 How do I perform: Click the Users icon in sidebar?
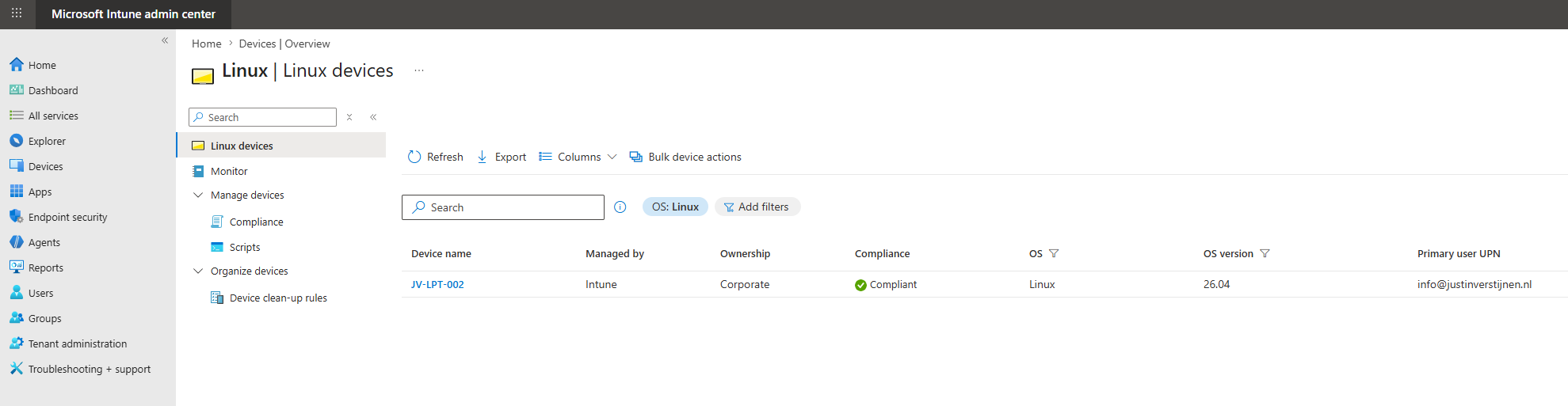pyautogui.click(x=17, y=293)
